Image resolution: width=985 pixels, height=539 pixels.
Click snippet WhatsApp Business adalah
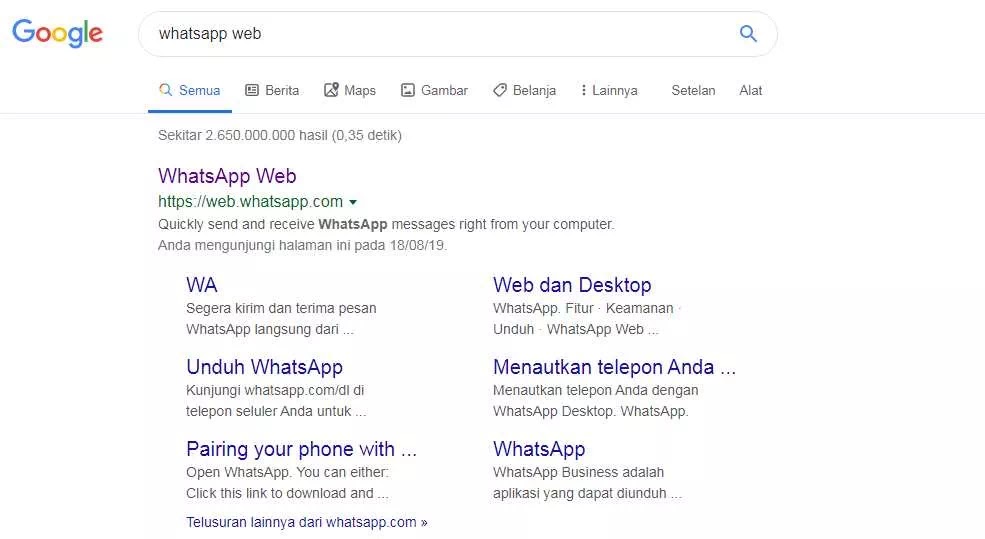coord(578,472)
